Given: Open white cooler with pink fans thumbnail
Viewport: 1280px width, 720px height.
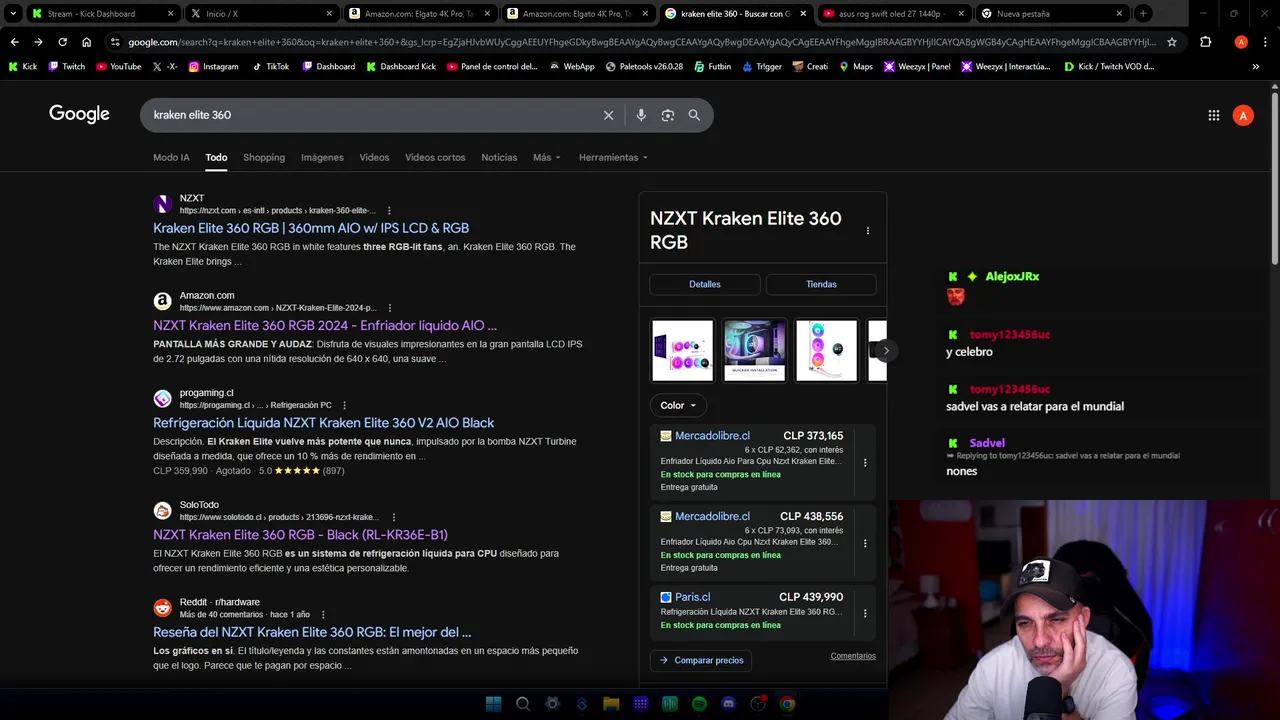Looking at the screenshot, I should pos(827,350).
